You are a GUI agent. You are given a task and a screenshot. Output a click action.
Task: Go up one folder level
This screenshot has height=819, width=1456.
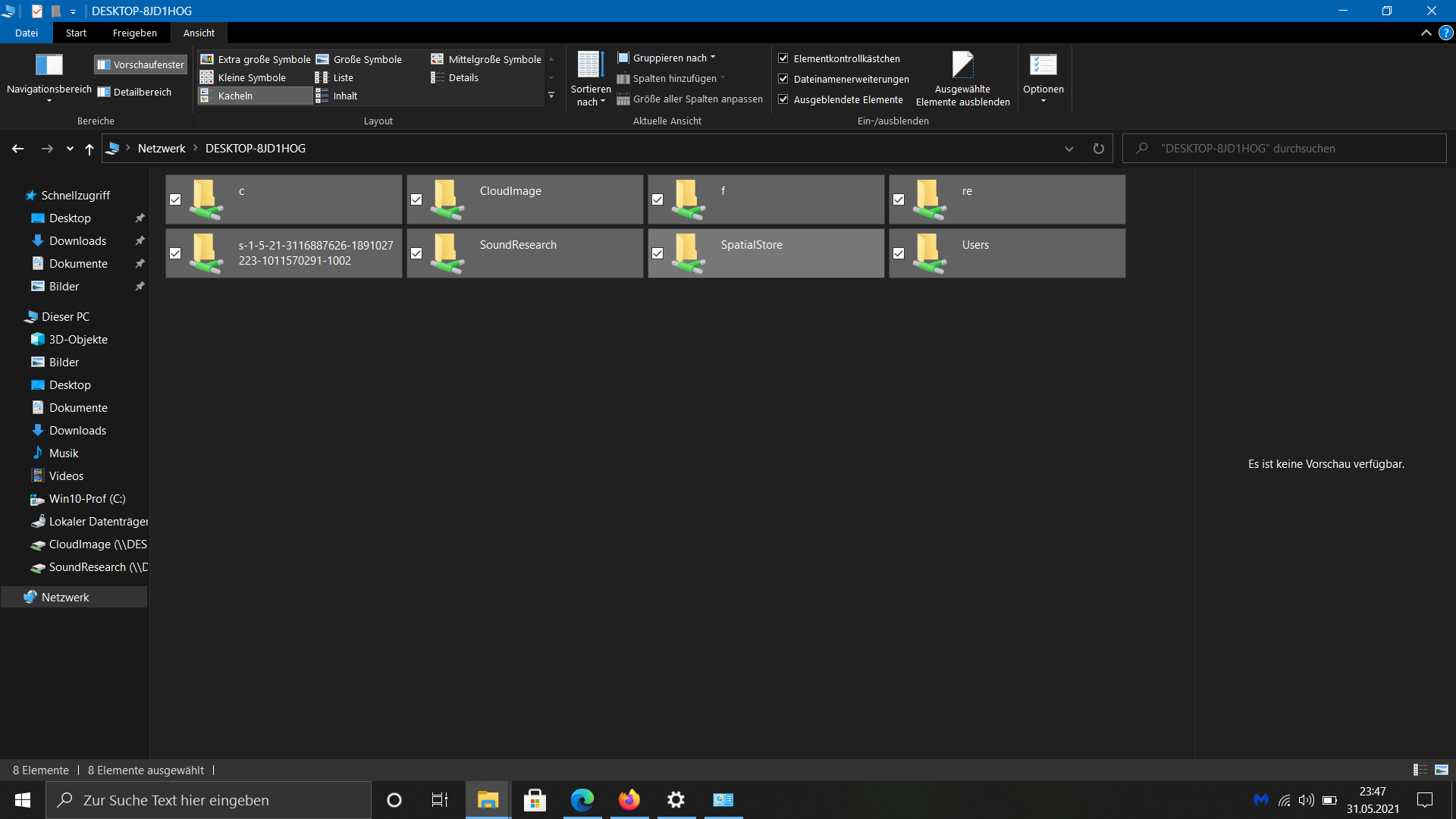89,149
